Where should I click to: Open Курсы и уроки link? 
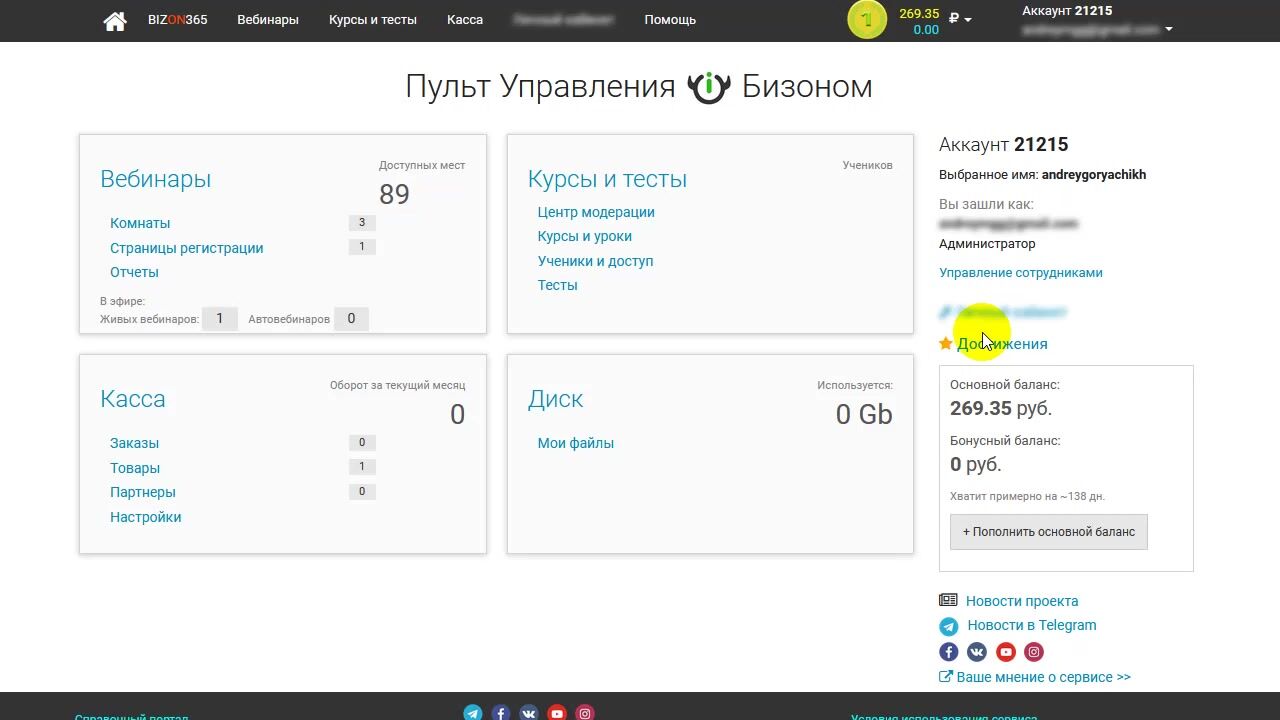pos(585,236)
